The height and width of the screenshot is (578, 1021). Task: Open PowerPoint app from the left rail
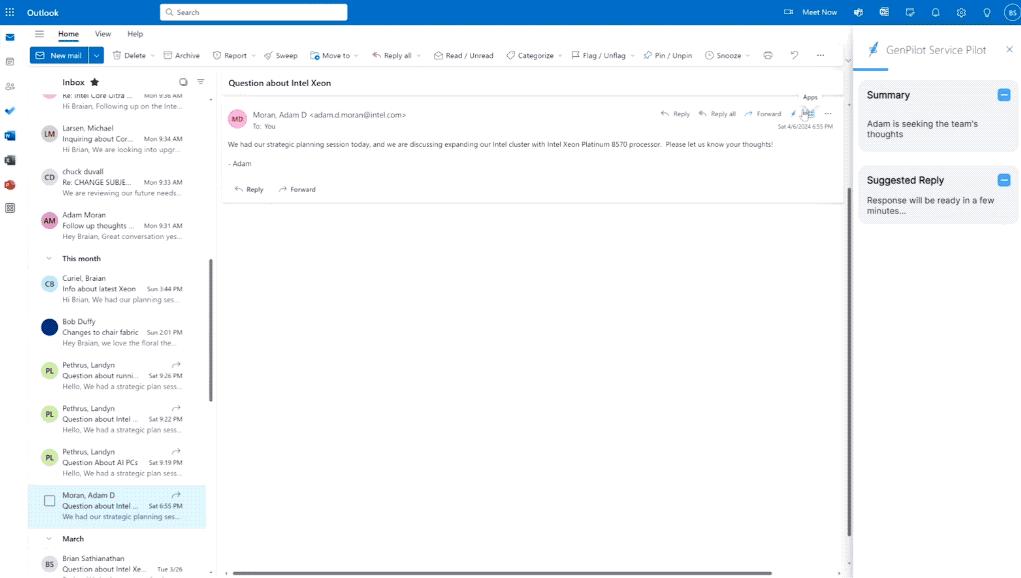[x=10, y=185]
